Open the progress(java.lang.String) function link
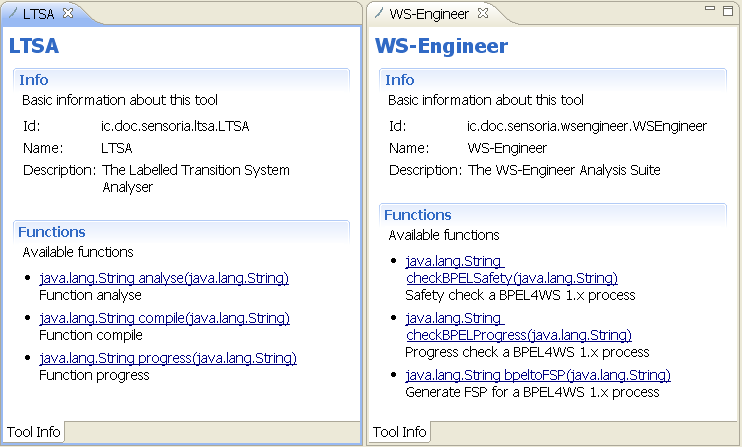The width and height of the screenshot is (742, 447). pyautogui.click(x=168, y=358)
